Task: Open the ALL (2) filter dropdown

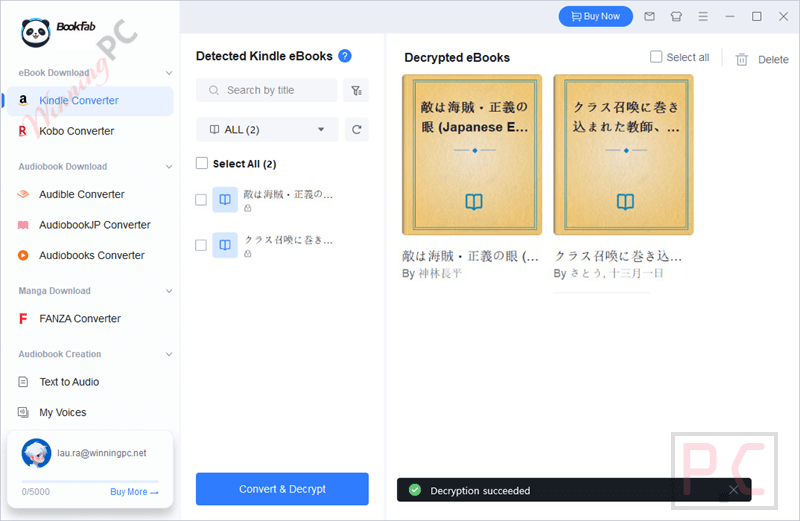Action: [x=267, y=130]
